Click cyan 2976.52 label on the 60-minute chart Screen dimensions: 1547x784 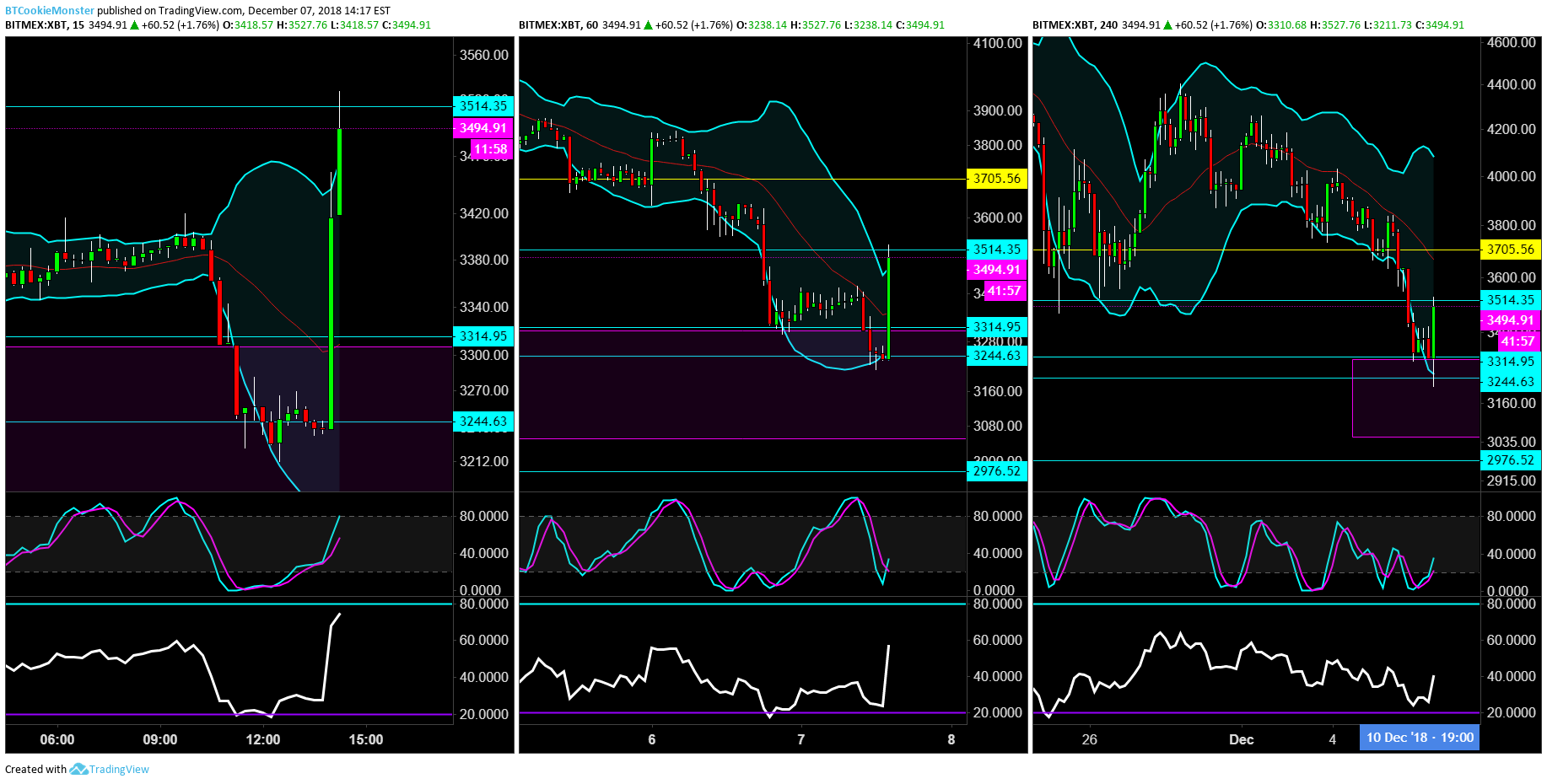coord(997,471)
